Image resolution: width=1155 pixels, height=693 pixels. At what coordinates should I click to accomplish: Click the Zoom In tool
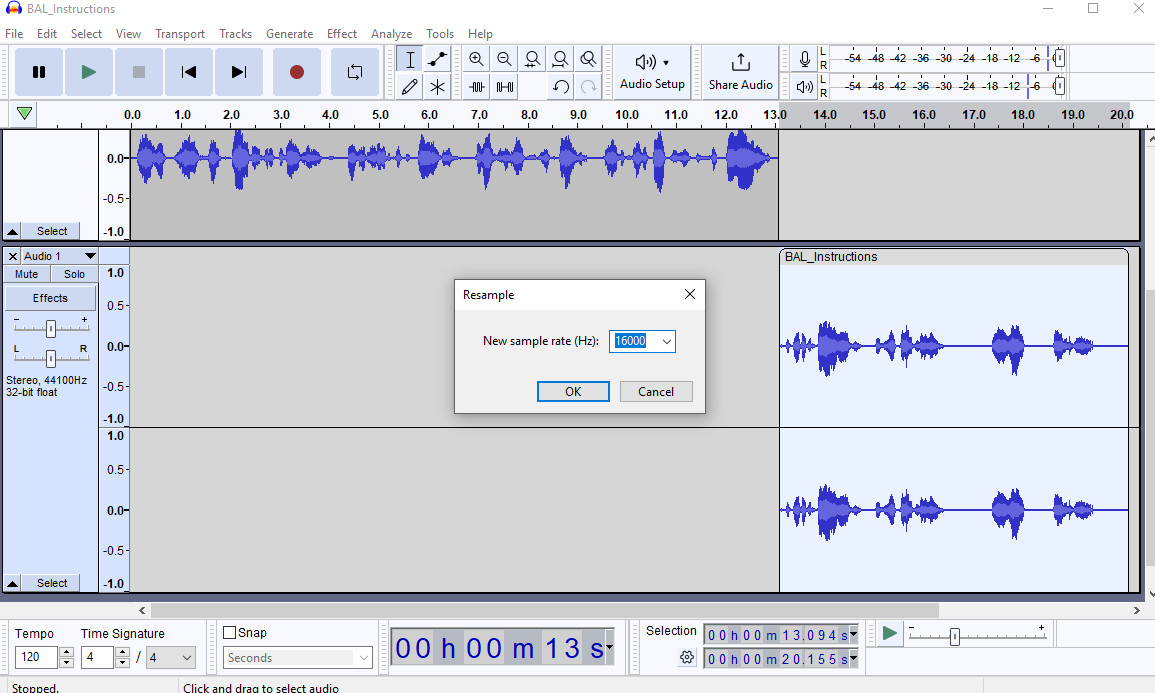(x=477, y=58)
